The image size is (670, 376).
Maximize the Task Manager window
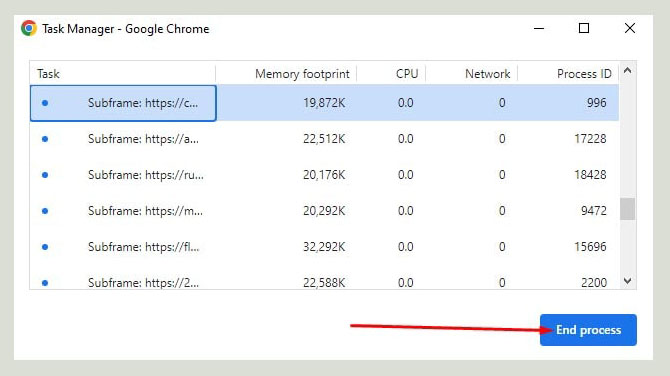[584, 28]
